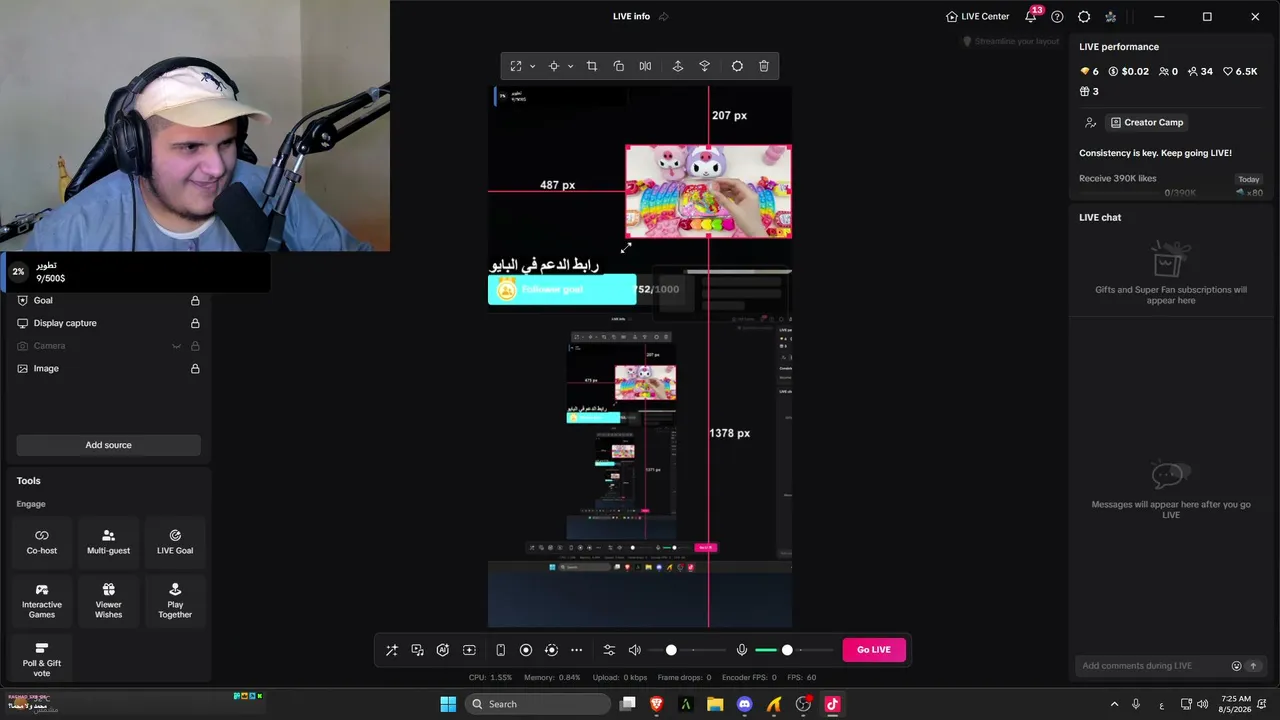Mute the speaker output

coord(634,650)
